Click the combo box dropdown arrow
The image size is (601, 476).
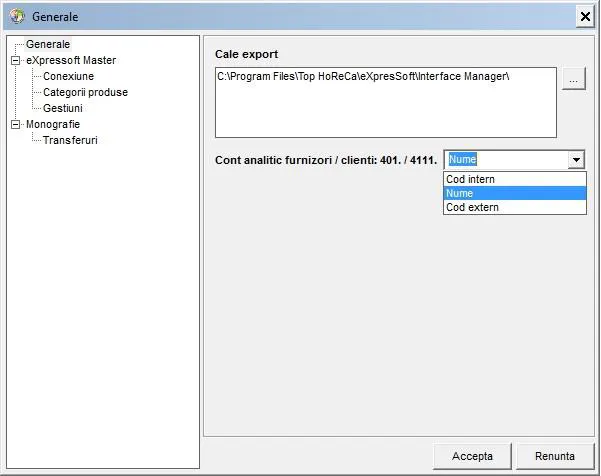click(576, 160)
